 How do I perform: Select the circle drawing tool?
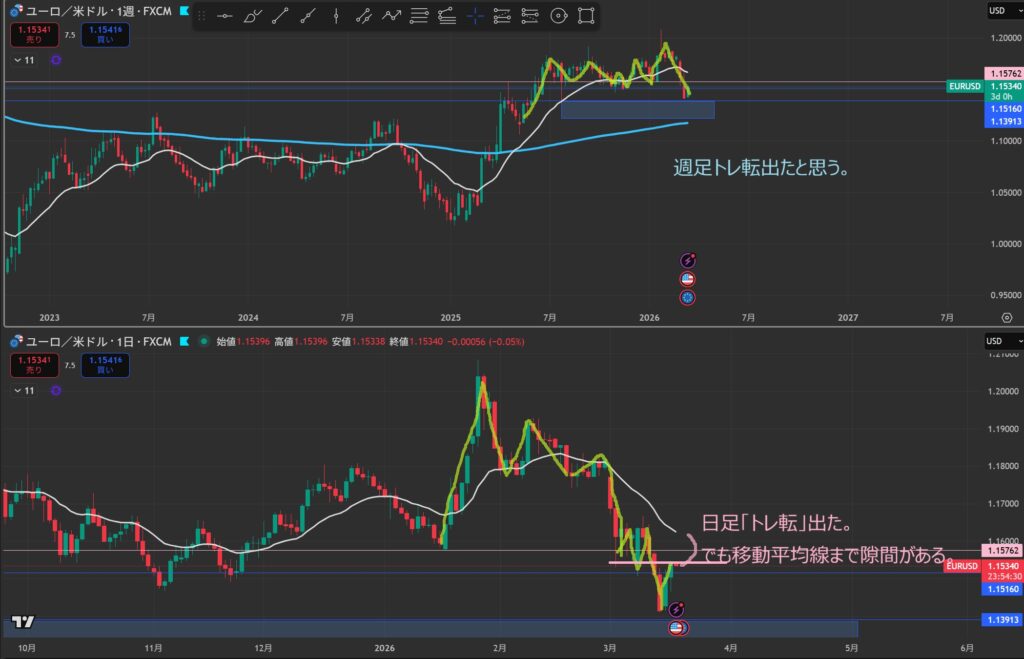pyautogui.click(x=558, y=15)
